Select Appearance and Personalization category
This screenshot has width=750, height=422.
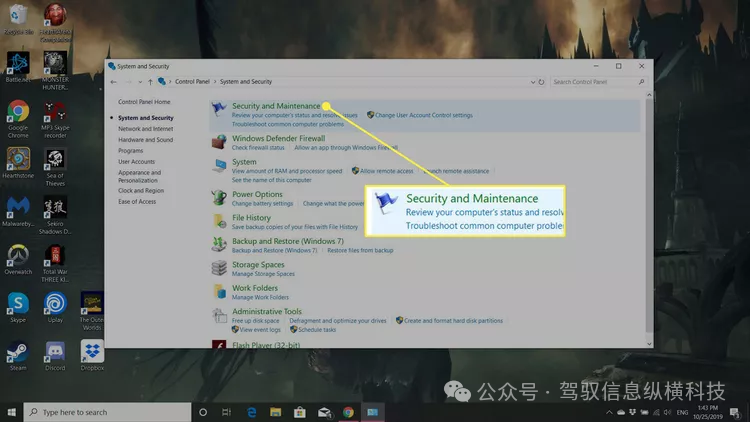pos(139,177)
